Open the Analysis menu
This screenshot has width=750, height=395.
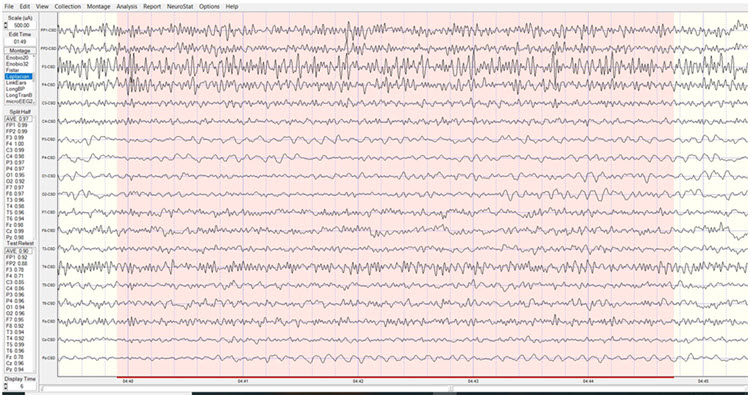[126, 7]
